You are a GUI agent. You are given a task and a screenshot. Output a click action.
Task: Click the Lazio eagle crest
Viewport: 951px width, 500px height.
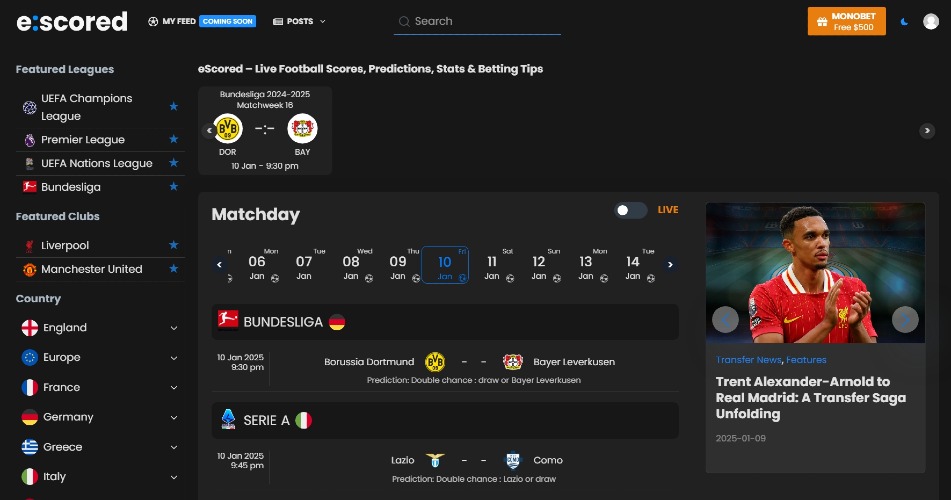(435, 461)
